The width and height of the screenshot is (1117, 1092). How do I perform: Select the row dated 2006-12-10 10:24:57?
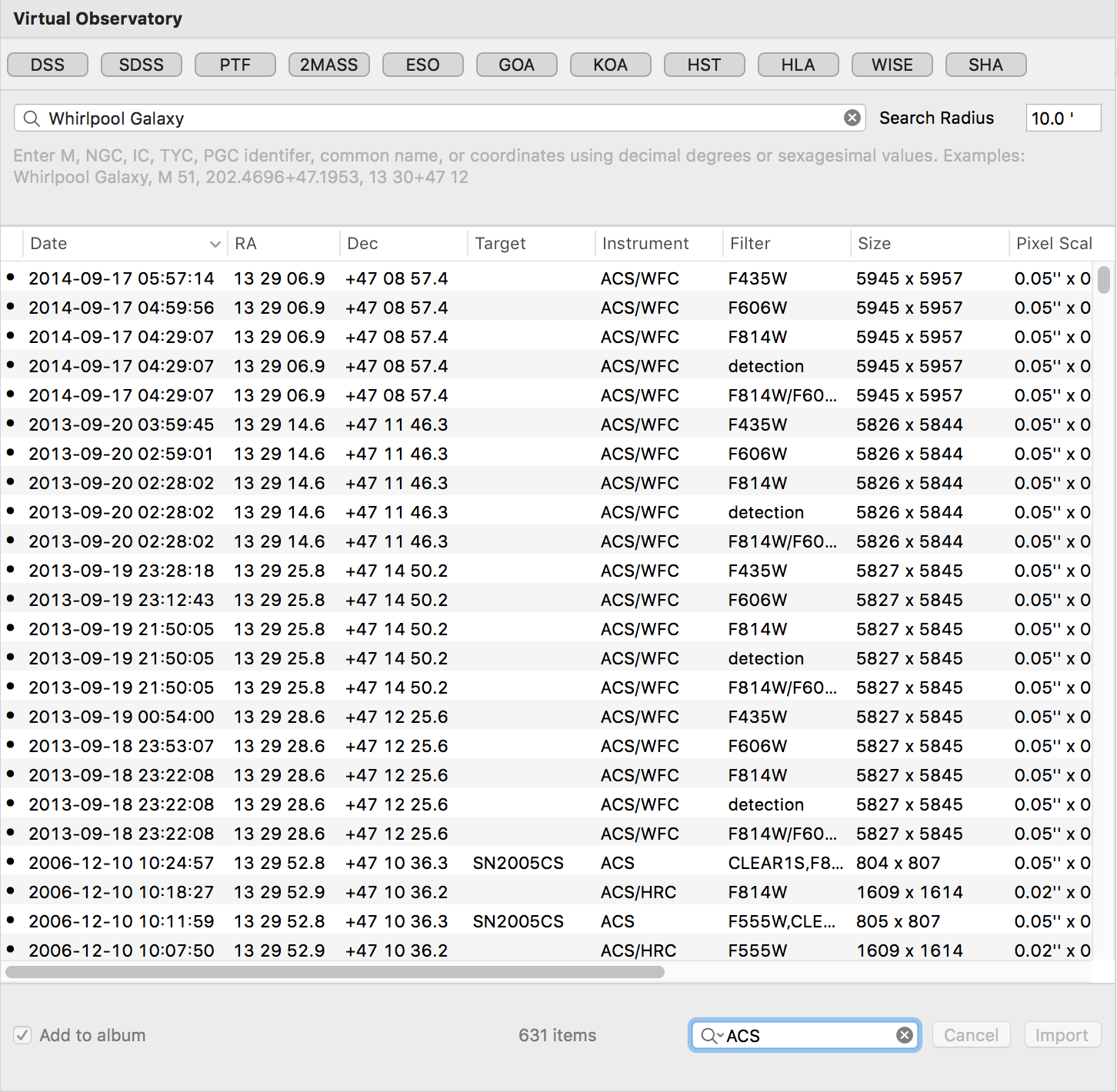click(546, 862)
